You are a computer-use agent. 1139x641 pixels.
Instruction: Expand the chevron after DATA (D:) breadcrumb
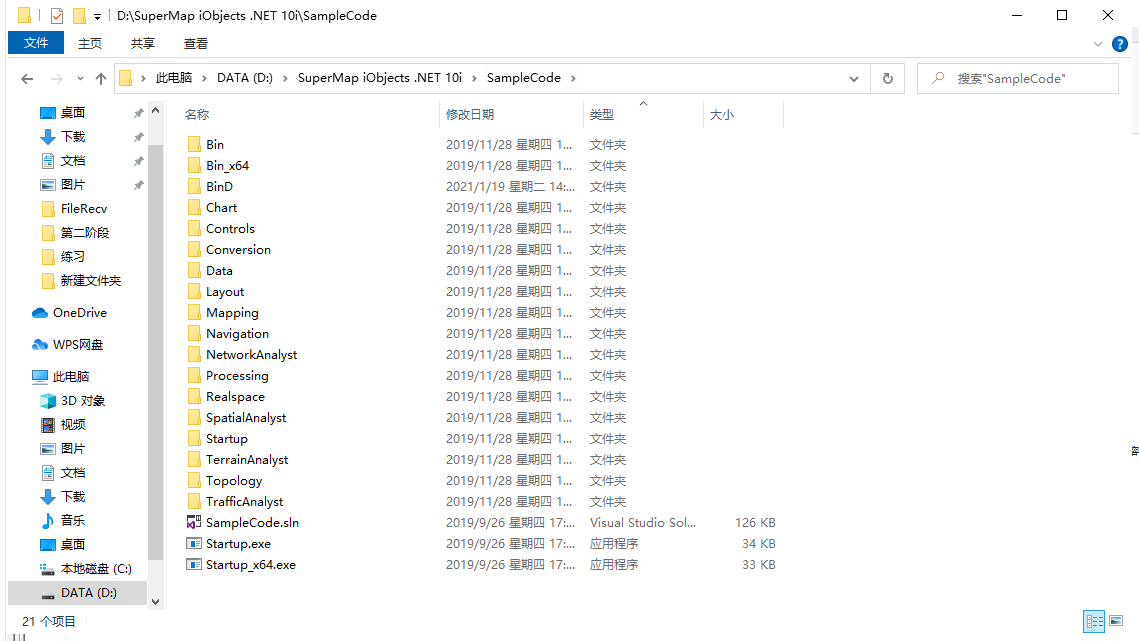pyautogui.click(x=285, y=78)
